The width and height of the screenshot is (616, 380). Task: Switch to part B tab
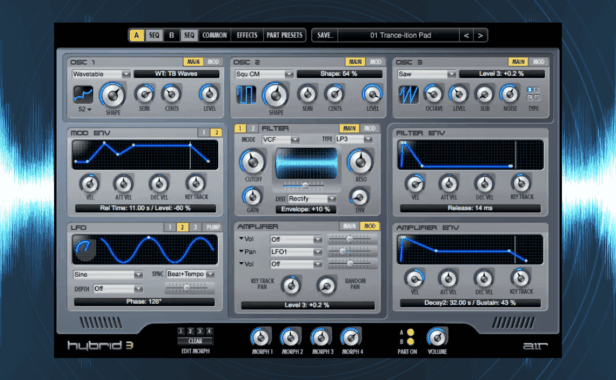(x=171, y=35)
